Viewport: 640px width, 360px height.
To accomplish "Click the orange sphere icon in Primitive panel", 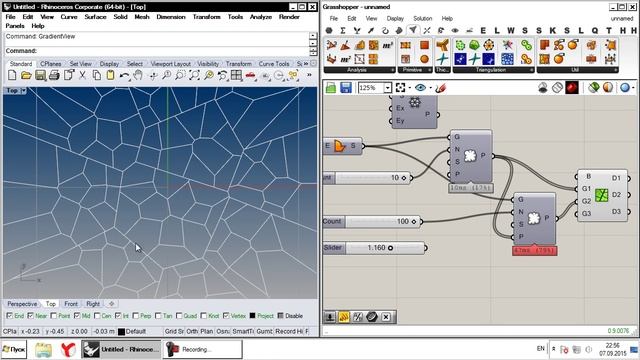I will click(x=424, y=59).
